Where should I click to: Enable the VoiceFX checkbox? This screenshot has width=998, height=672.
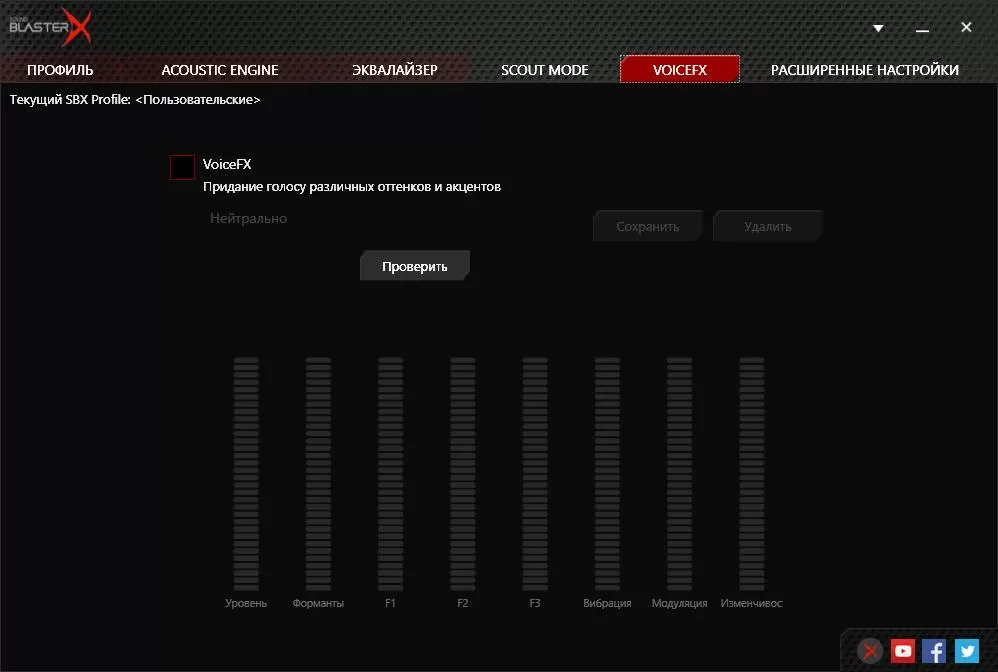[x=182, y=167]
